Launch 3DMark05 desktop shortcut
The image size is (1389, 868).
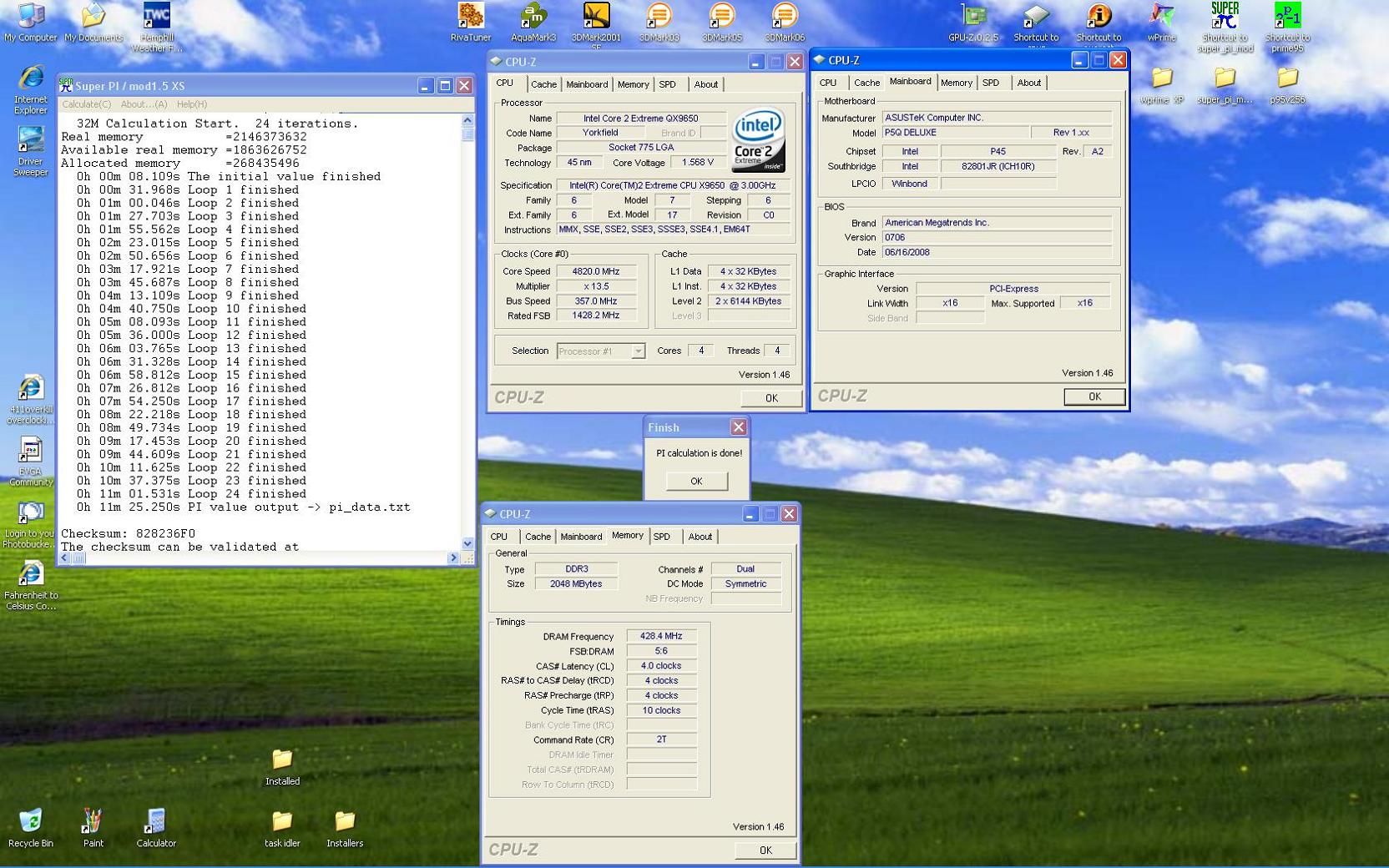722,23
